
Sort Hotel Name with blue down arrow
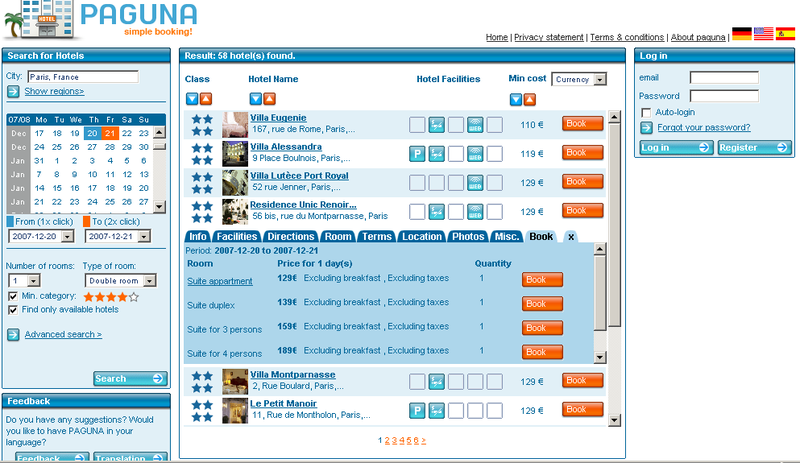click(255, 98)
